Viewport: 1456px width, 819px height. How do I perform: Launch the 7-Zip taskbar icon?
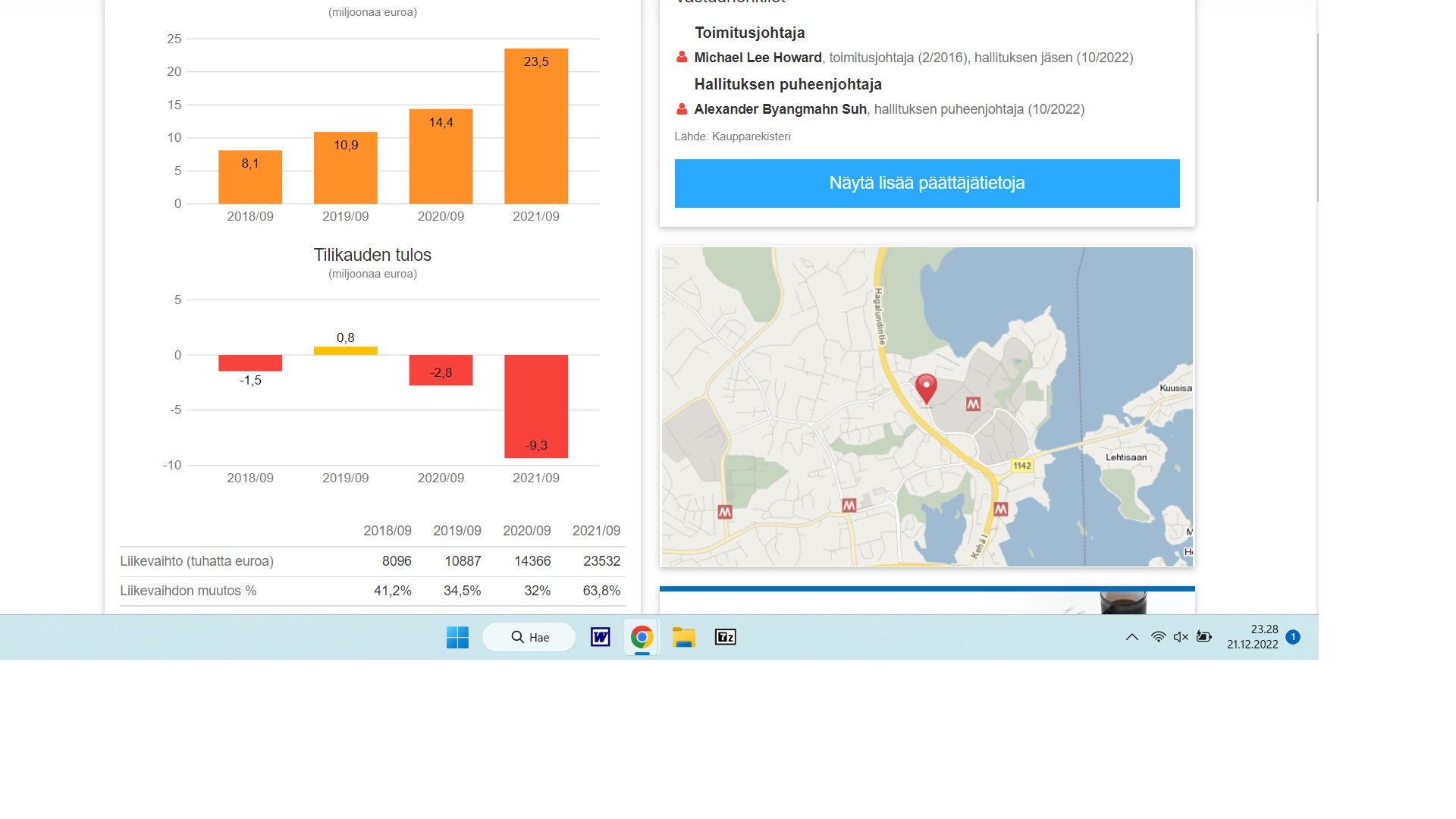(726, 637)
